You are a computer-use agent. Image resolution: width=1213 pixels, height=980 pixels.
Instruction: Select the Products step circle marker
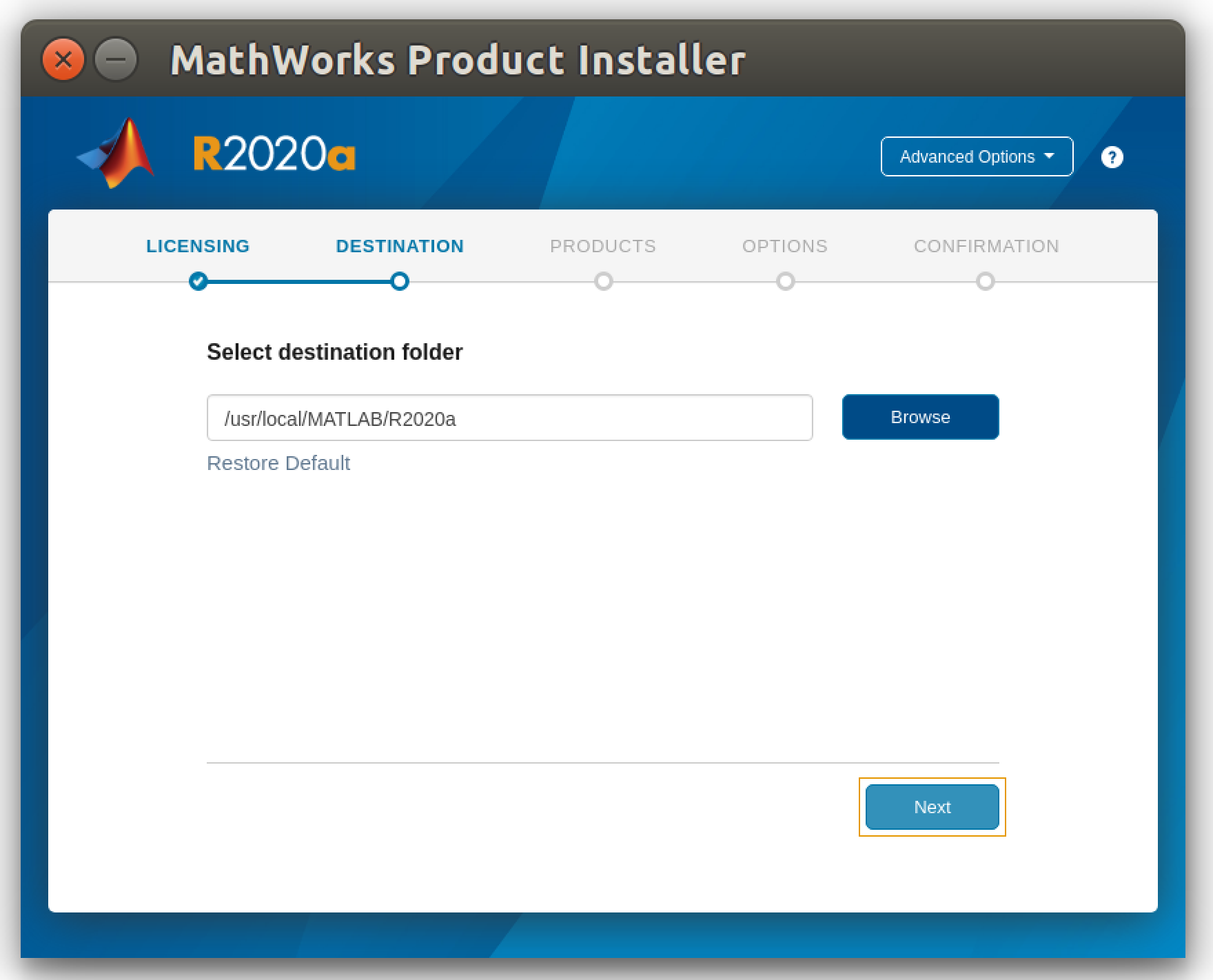pyautogui.click(x=604, y=281)
